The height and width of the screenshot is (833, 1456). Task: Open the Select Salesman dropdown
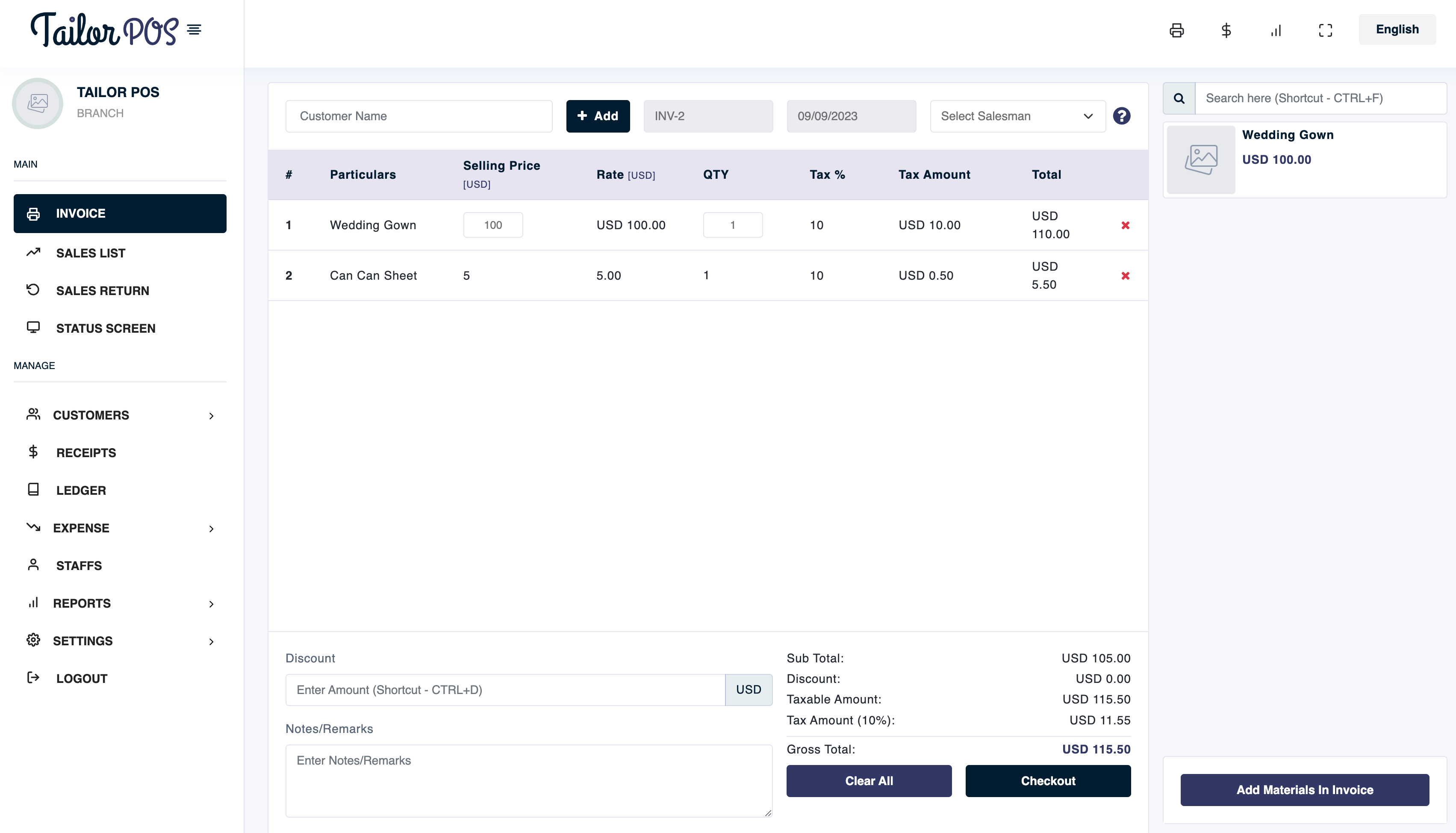click(1017, 116)
